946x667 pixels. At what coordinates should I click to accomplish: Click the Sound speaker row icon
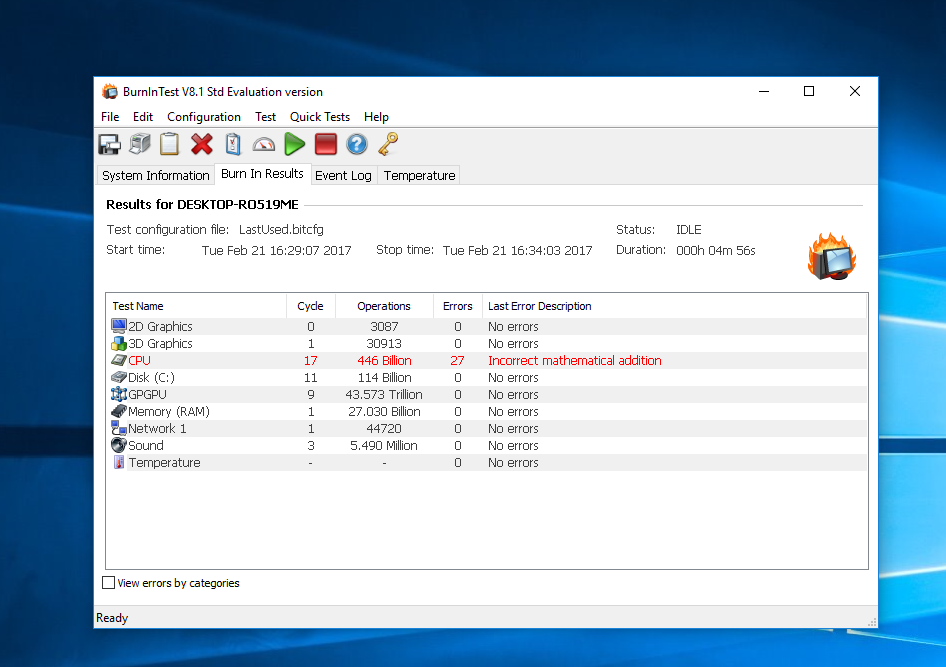coord(119,445)
